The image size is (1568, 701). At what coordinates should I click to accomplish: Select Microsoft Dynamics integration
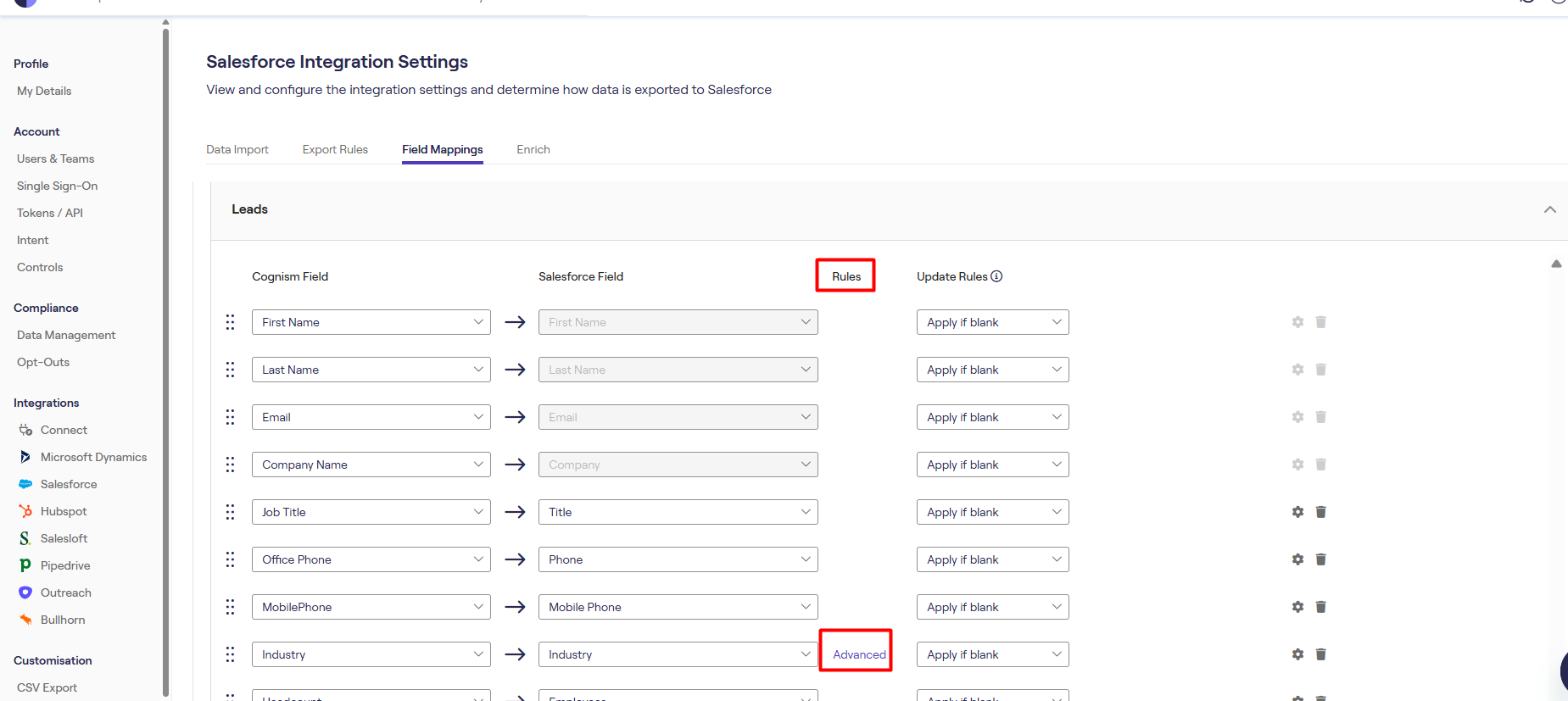[93, 457]
